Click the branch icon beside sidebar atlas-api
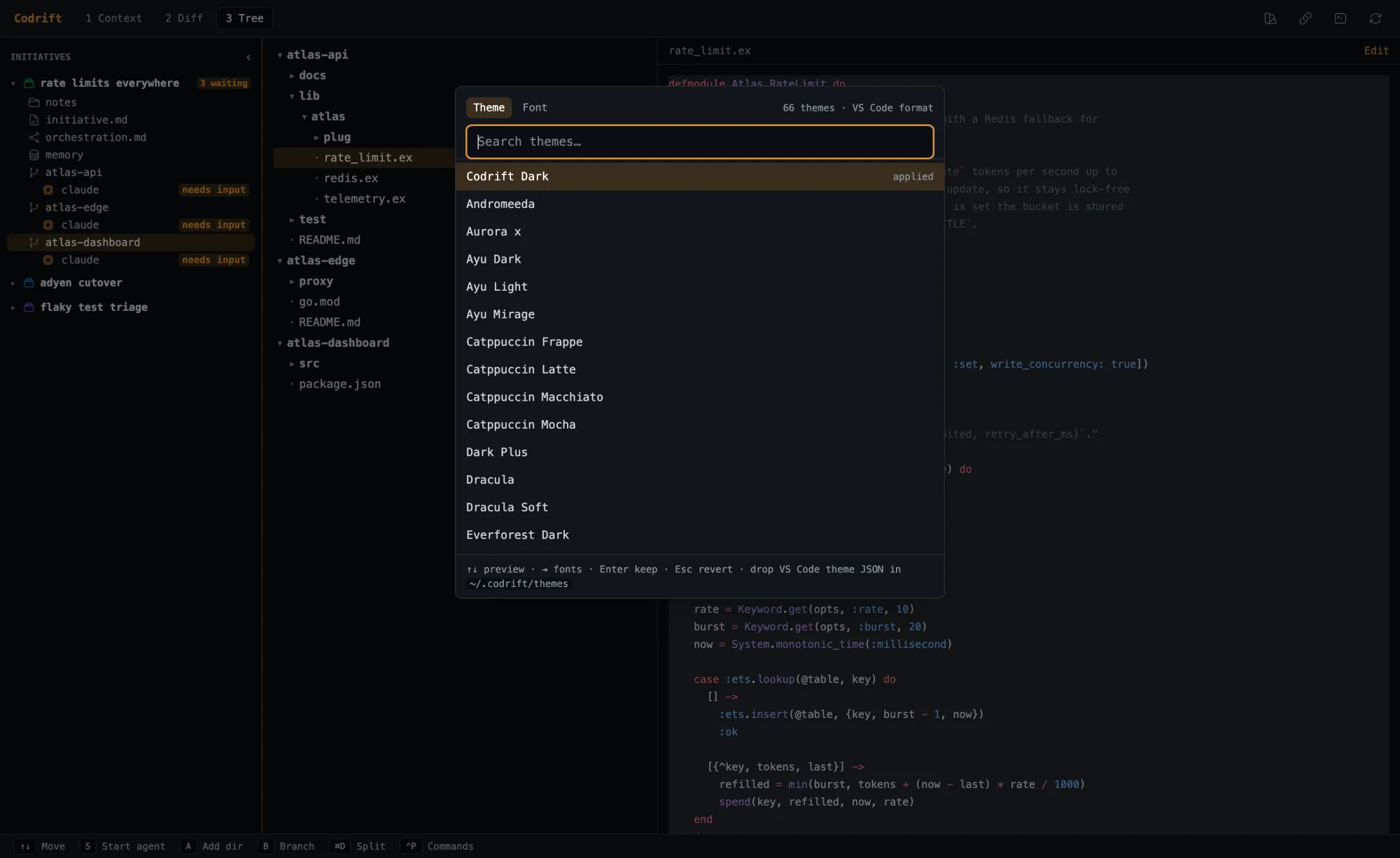 coord(34,172)
